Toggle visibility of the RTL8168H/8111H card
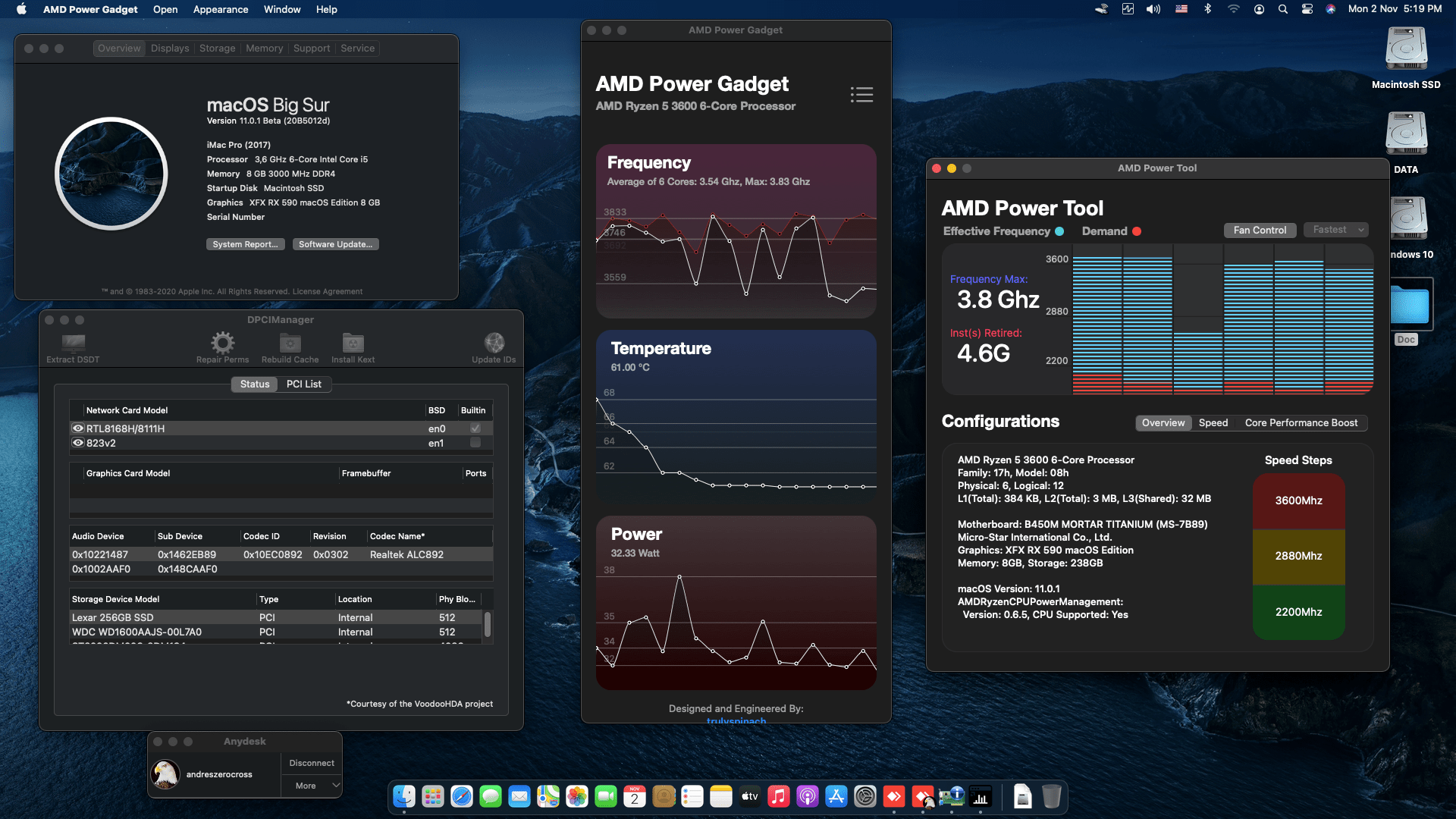1456x819 pixels. 78,428
